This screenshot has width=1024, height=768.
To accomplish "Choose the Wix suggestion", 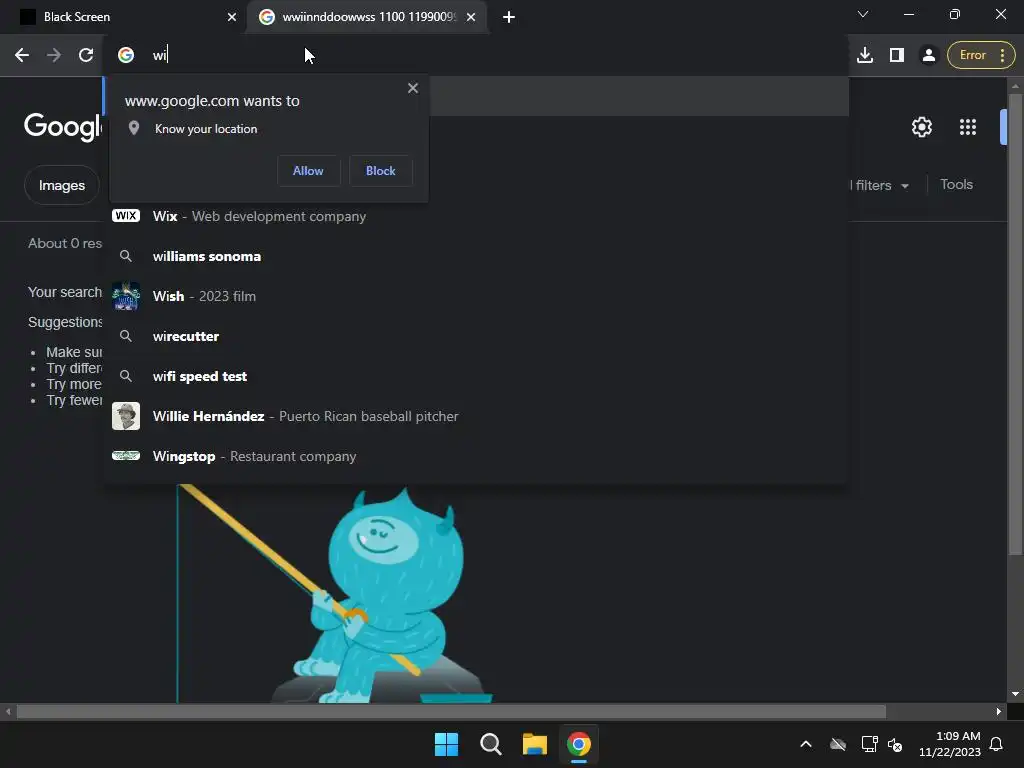I will coord(475,216).
